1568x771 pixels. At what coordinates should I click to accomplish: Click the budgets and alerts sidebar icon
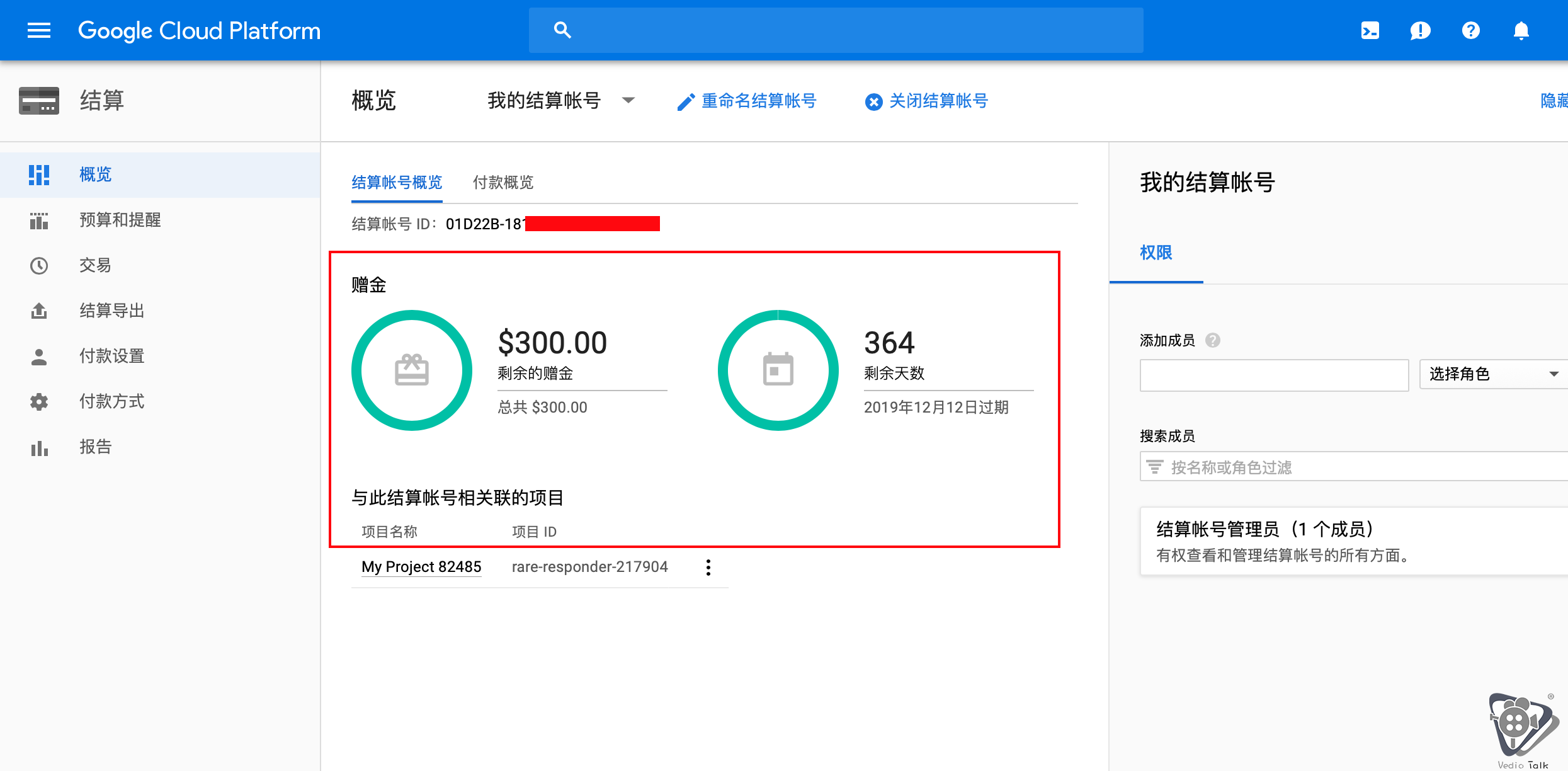pos(39,220)
